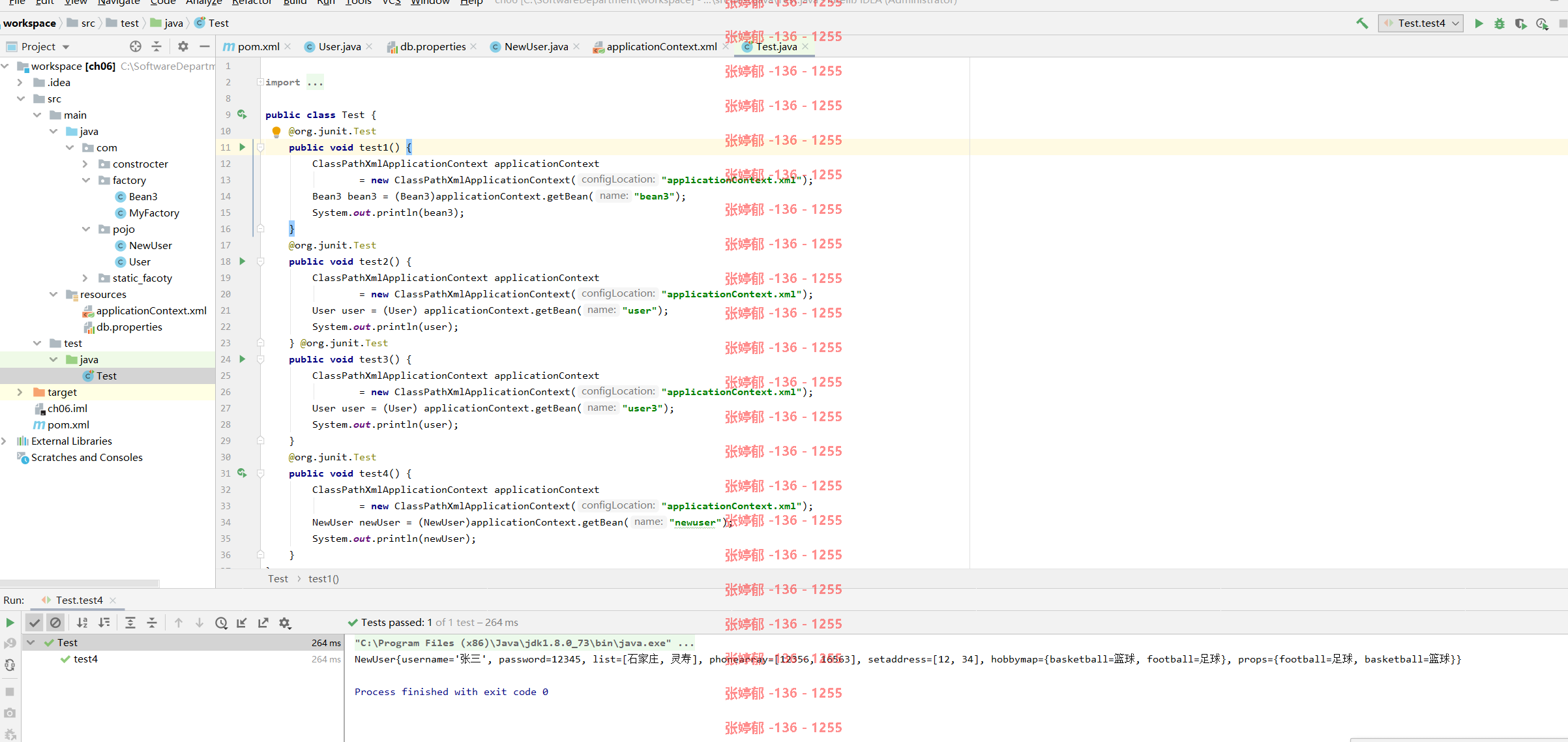
Task: Click the yellow intention lightbulb icon
Action: coord(276,132)
